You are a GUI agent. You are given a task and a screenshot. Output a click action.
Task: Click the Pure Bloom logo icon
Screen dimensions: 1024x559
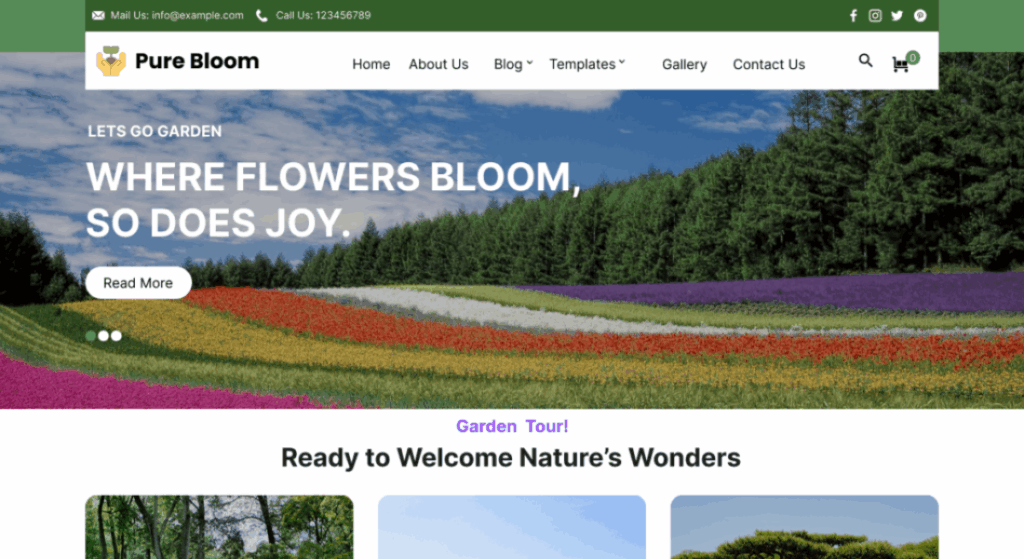(111, 61)
